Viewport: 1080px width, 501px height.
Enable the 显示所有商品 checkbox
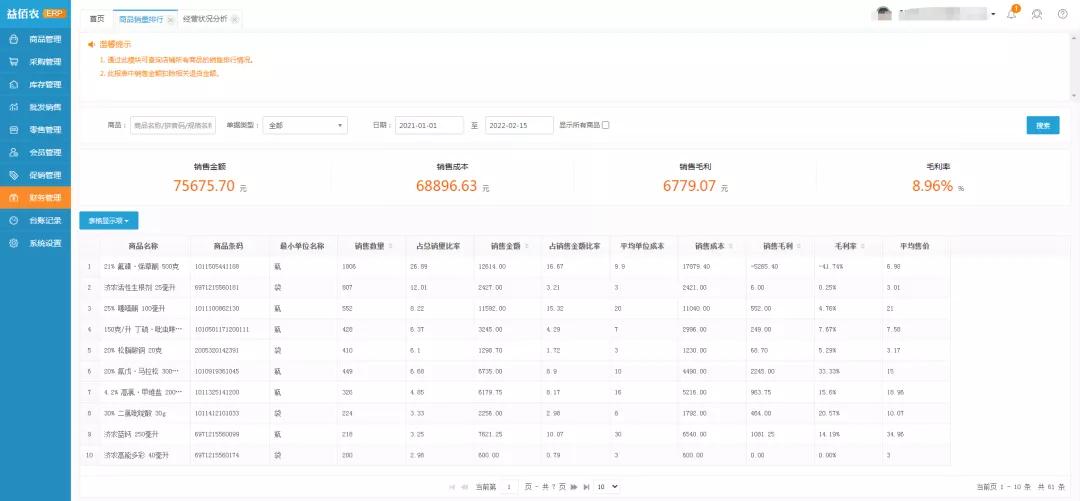pyautogui.click(x=605, y=125)
